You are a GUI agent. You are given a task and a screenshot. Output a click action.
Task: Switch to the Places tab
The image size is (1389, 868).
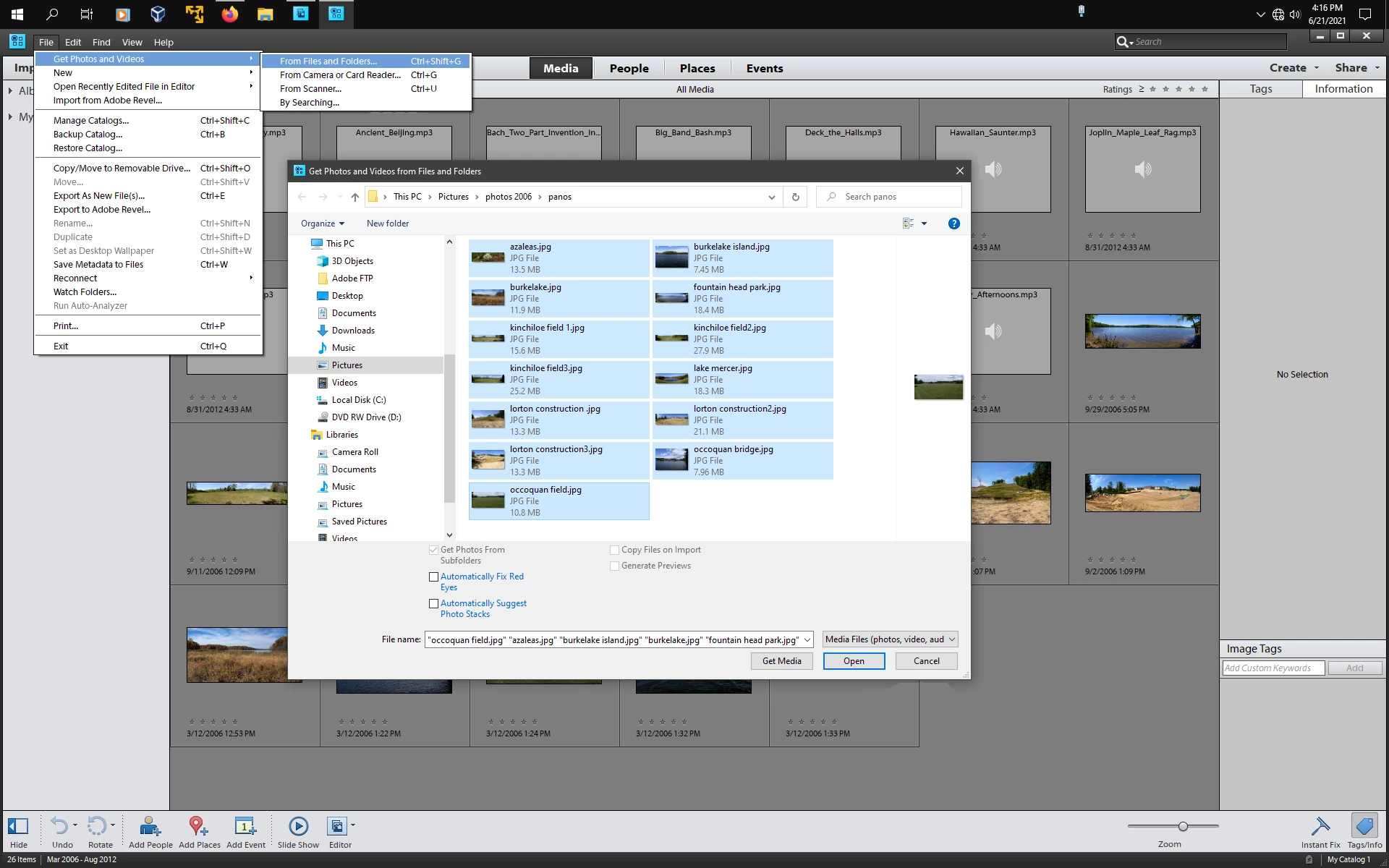pyautogui.click(x=697, y=69)
